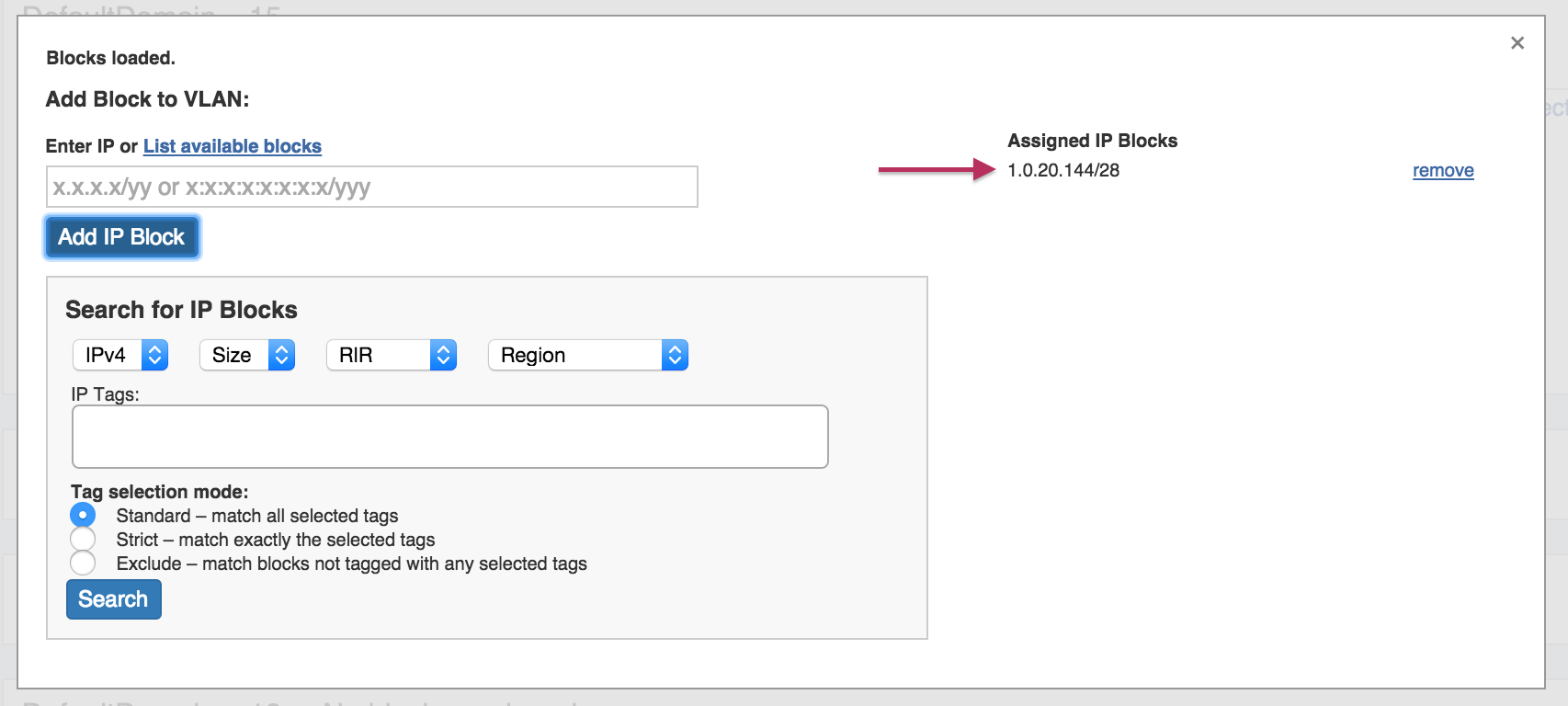
Task: Focus the IP block address input field
Action: (371, 188)
